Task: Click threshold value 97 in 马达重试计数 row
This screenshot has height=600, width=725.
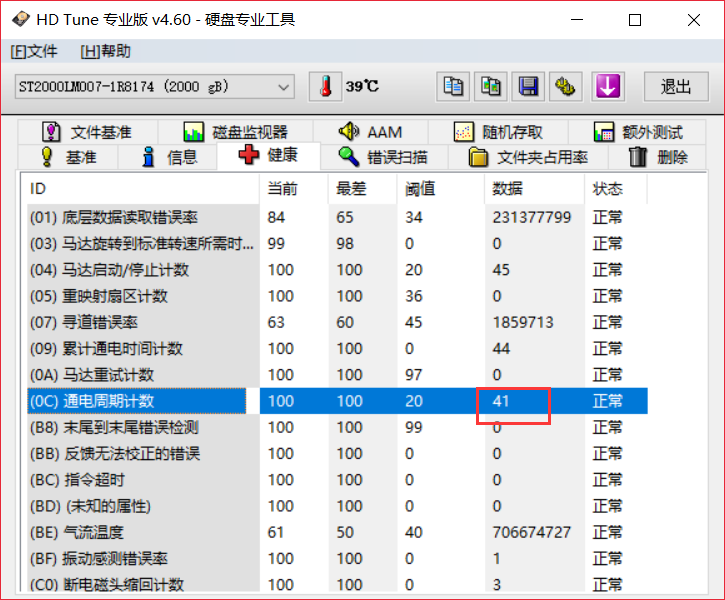Action: click(x=414, y=375)
